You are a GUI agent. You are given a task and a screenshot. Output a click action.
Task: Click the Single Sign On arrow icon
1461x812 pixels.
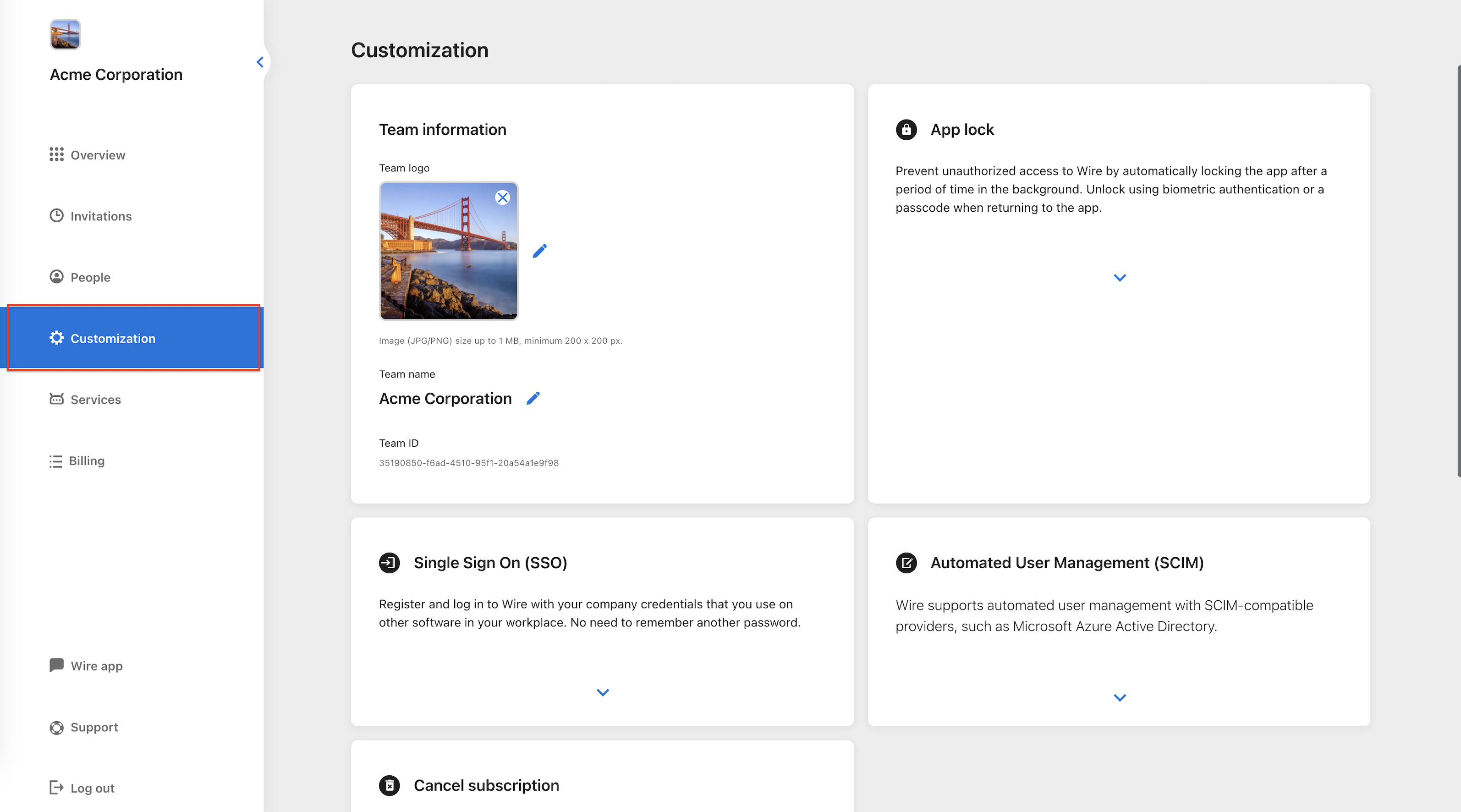click(x=389, y=563)
